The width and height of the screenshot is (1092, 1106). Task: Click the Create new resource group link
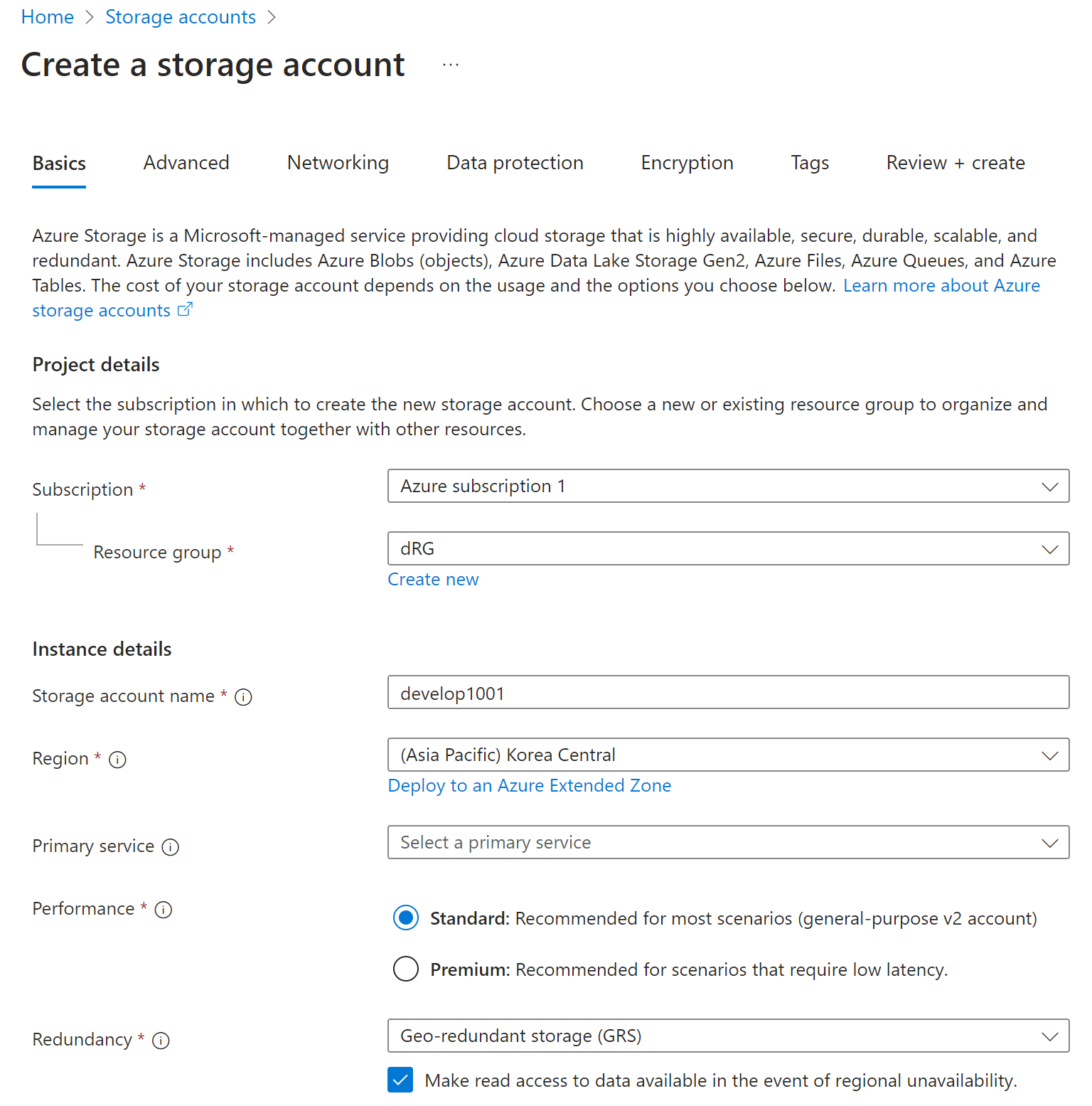[433, 580]
